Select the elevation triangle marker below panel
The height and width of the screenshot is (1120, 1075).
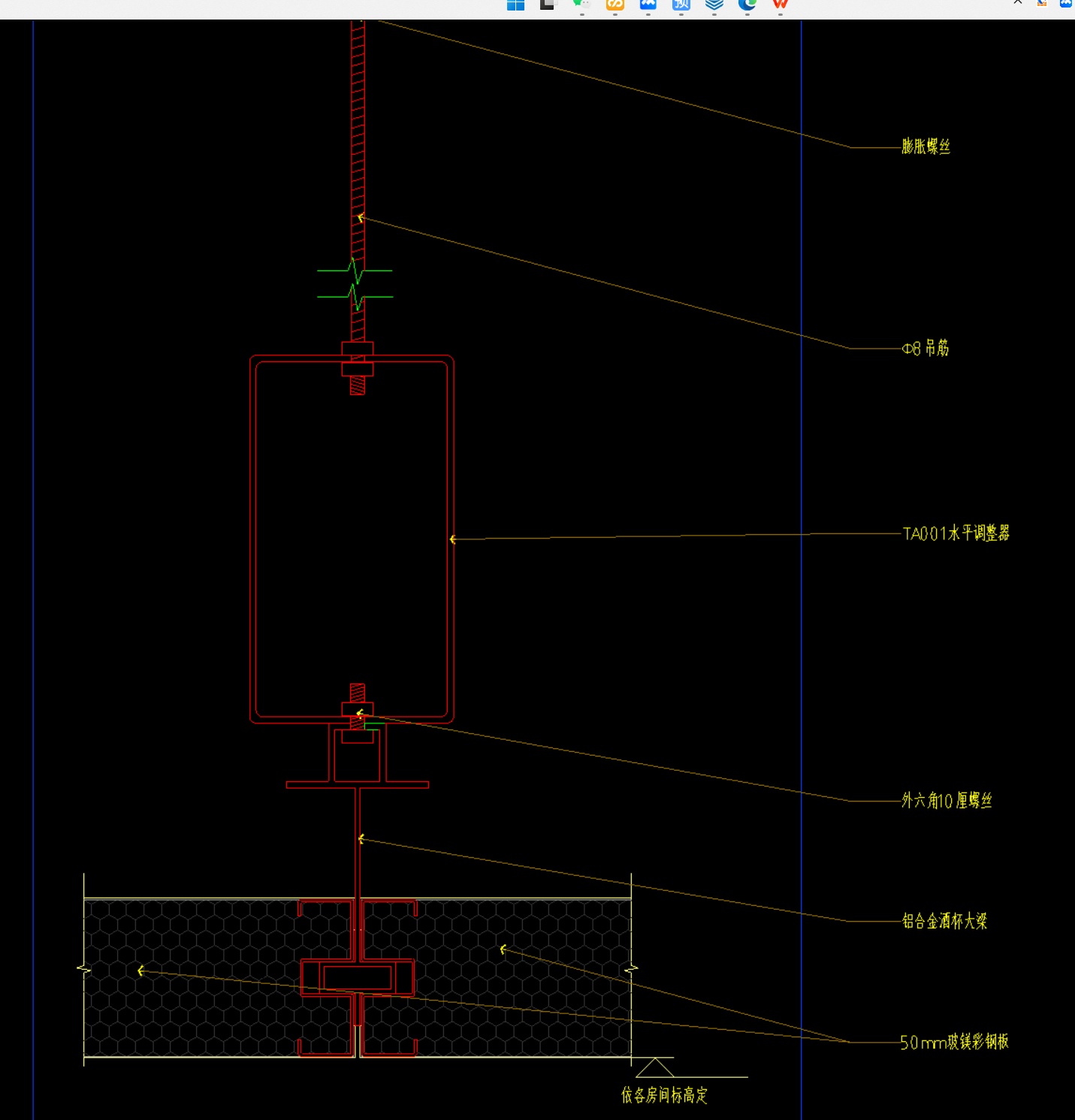click(655, 1067)
